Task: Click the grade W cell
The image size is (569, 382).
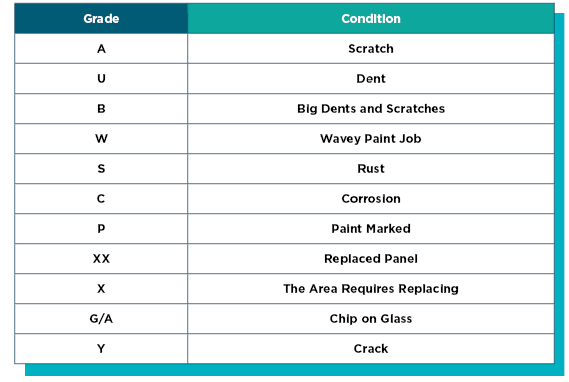Action: pyautogui.click(x=101, y=139)
